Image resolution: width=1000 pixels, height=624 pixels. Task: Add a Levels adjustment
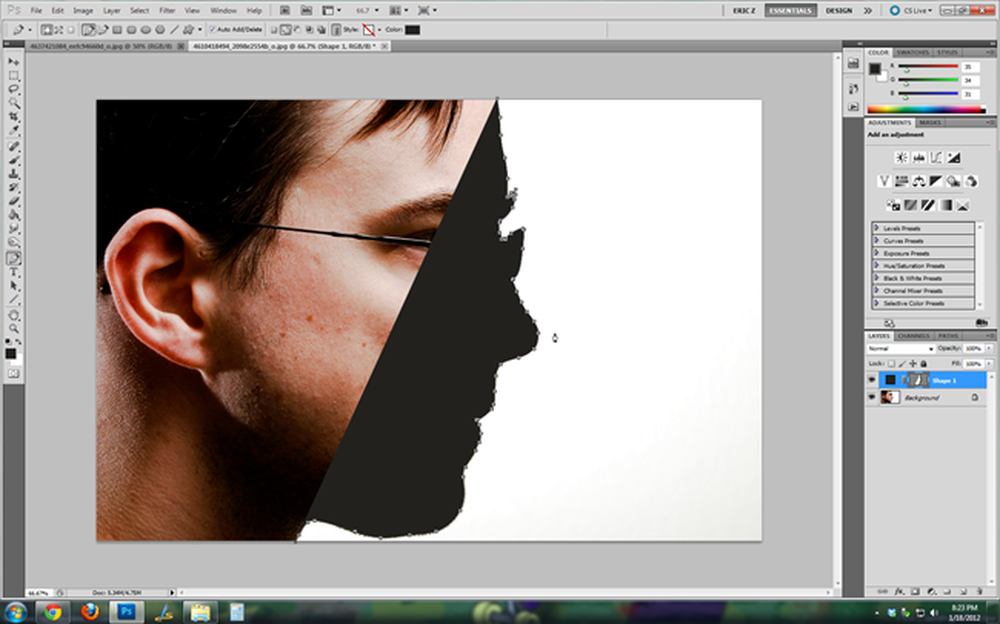tap(918, 158)
